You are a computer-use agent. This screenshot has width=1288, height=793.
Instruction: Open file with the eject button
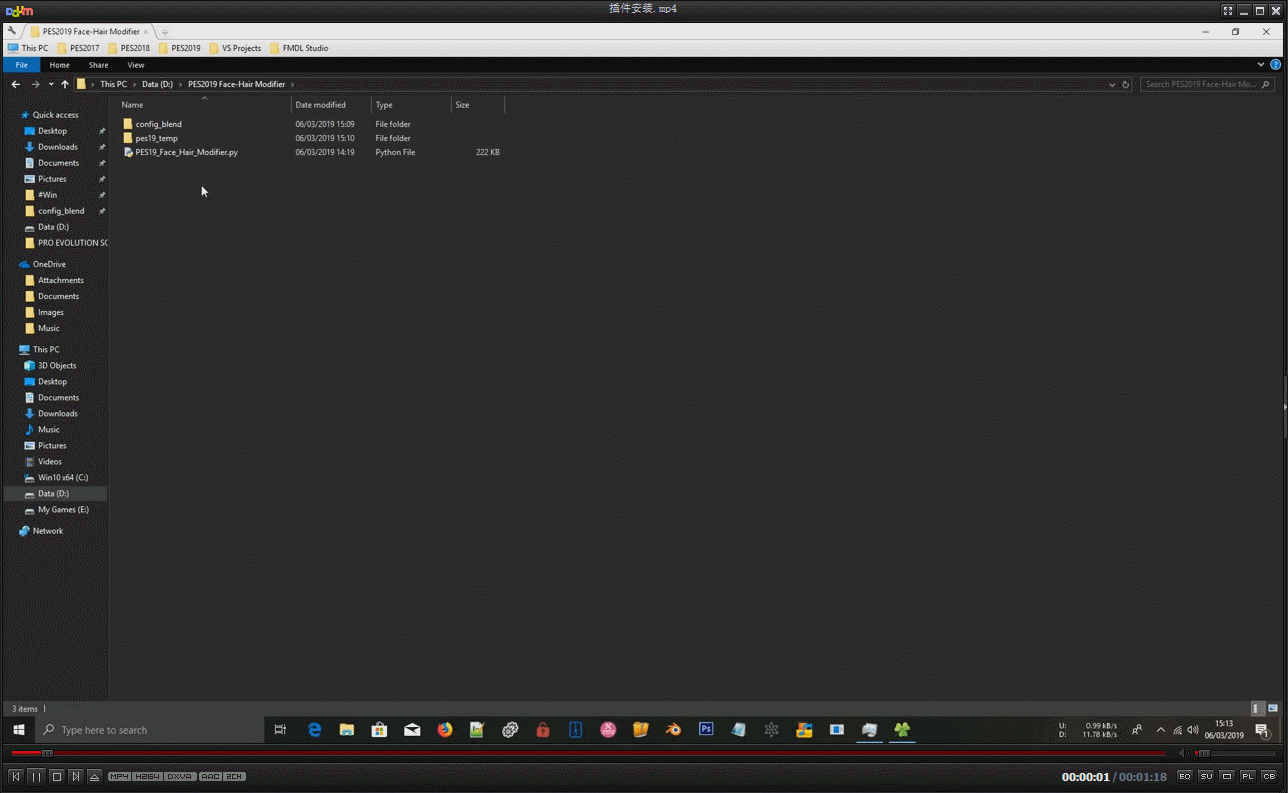click(94, 776)
